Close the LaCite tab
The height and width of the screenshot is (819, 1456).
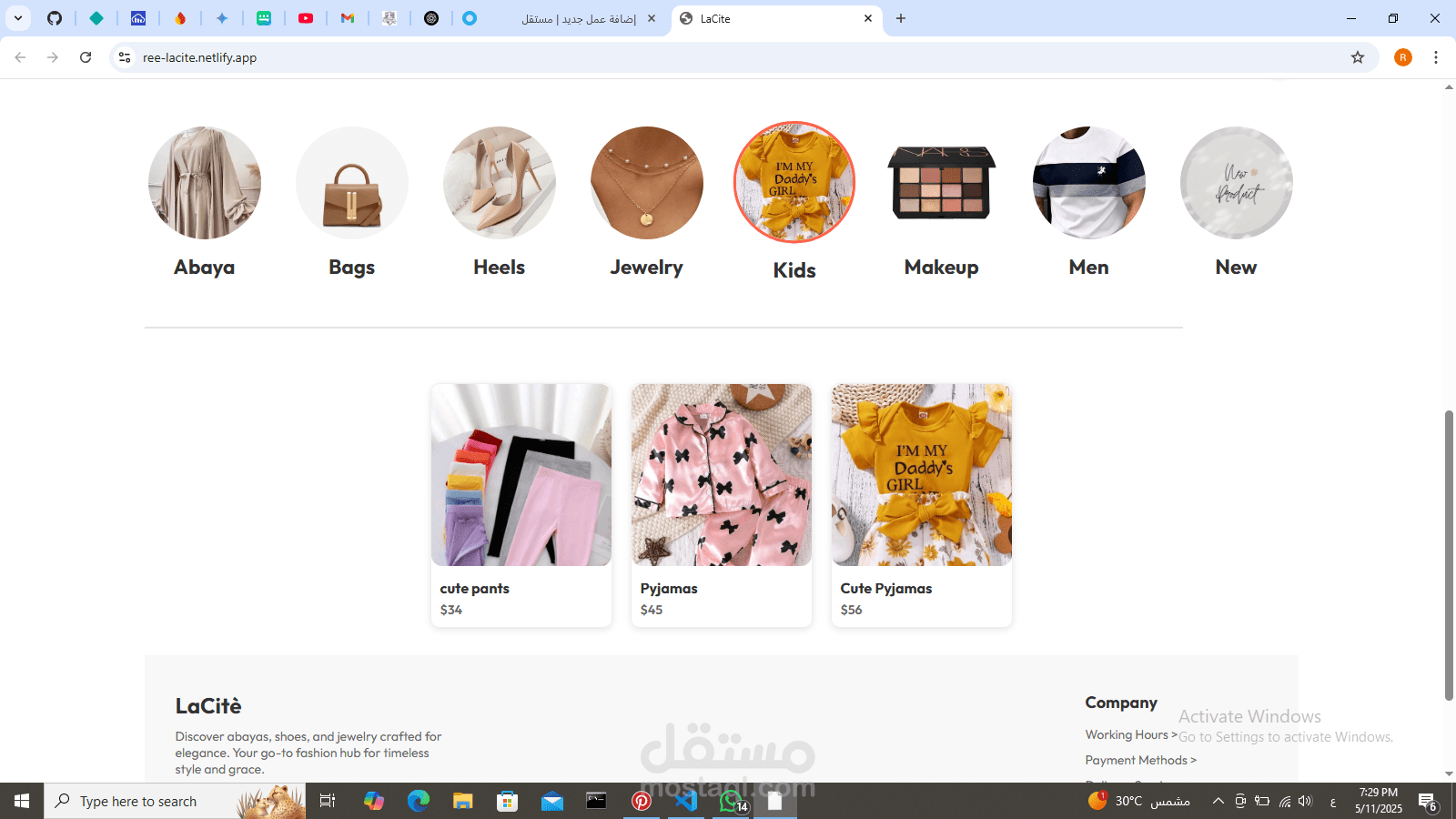pyautogui.click(x=868, y=18)
